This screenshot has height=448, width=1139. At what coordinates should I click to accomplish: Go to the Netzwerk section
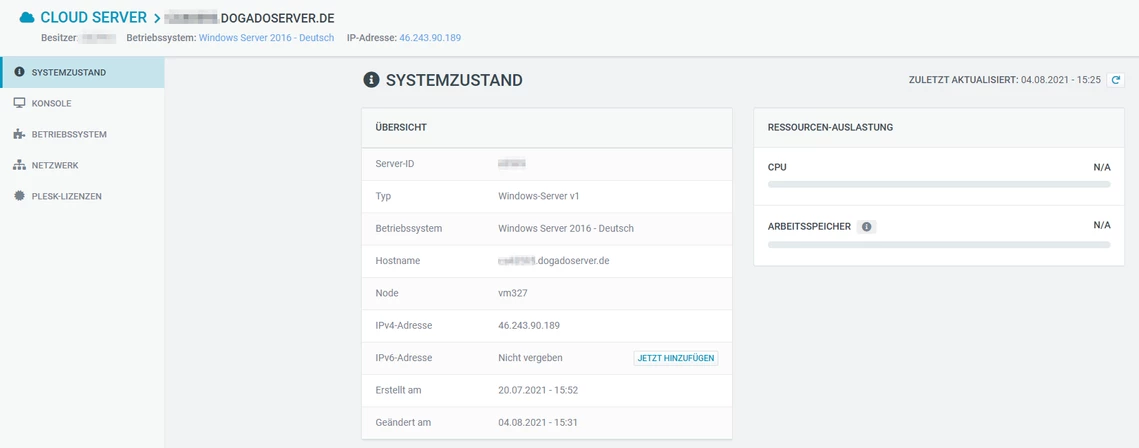[55, 165]
